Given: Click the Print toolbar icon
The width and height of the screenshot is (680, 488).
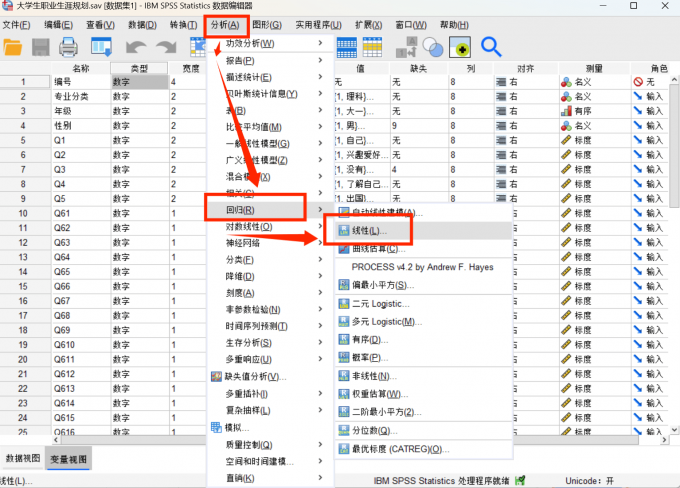Looking at the screenshot, I should (x=69, y=47).
